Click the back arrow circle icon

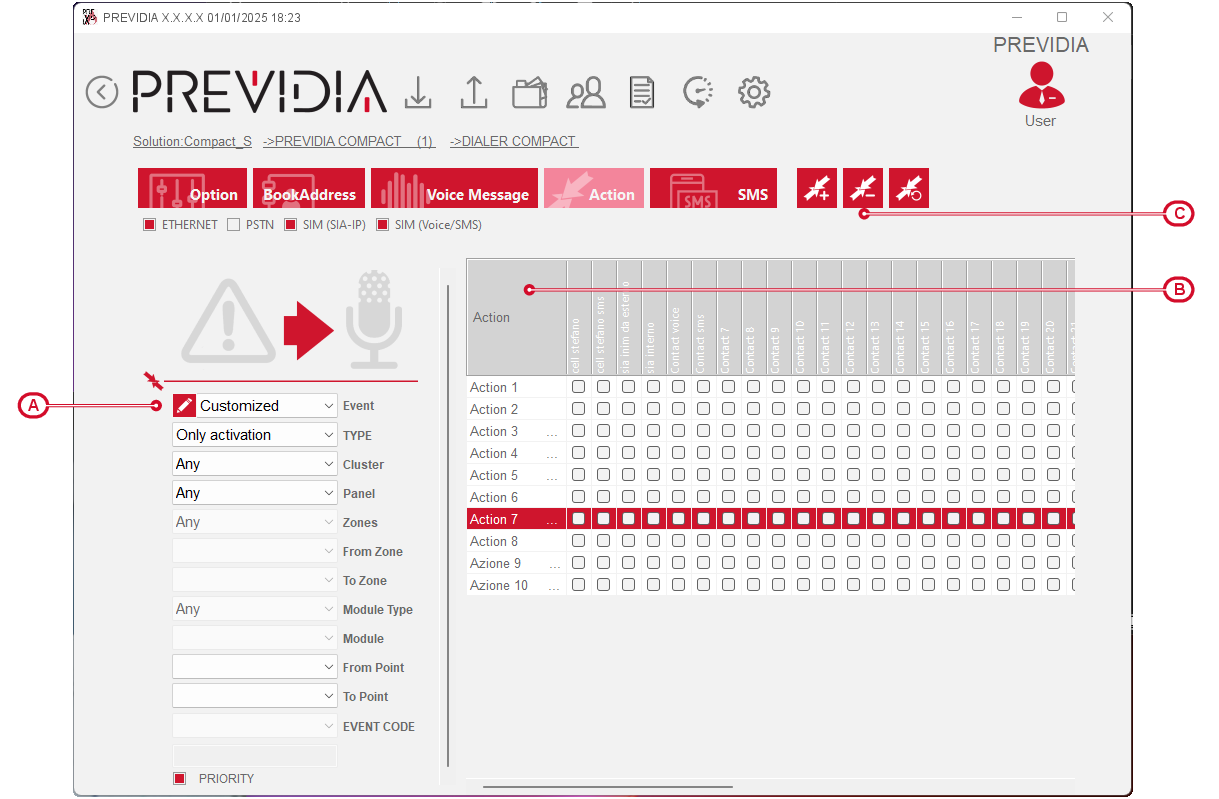pyautogui.click(x=102, y=92)
